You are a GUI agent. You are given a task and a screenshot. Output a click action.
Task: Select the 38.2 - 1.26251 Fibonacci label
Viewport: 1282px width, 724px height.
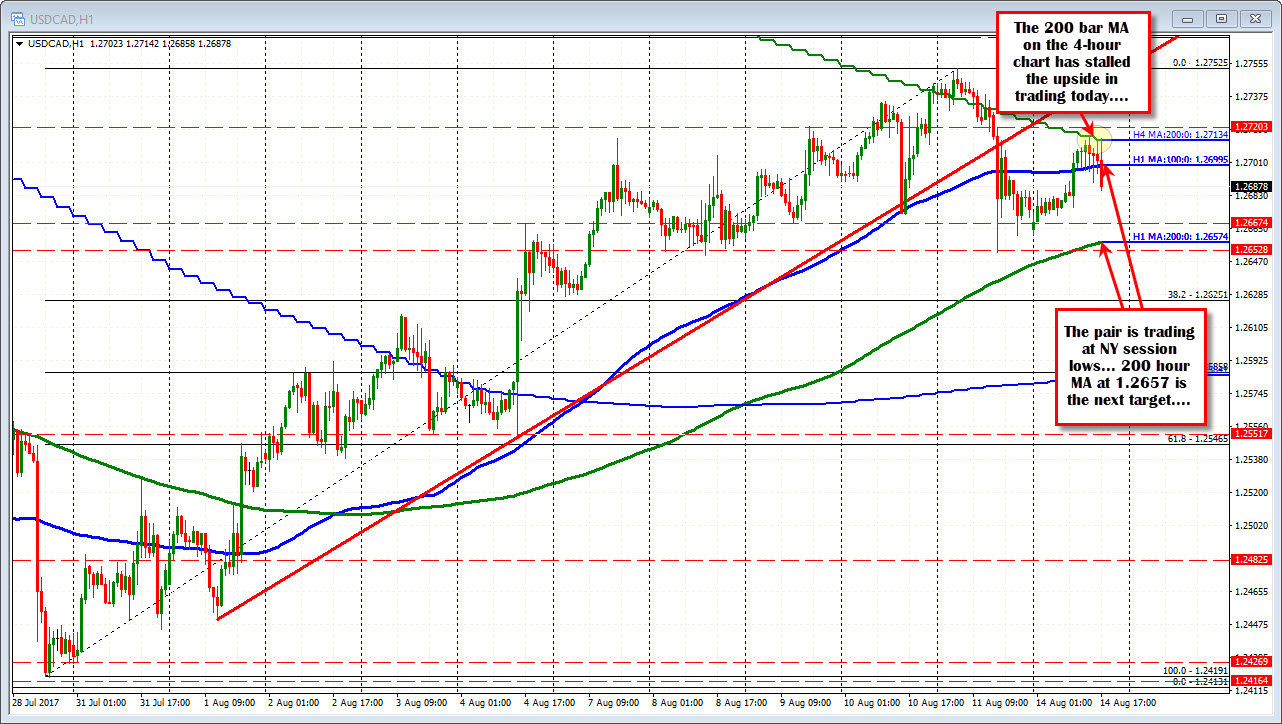(x=1198, y=295)
